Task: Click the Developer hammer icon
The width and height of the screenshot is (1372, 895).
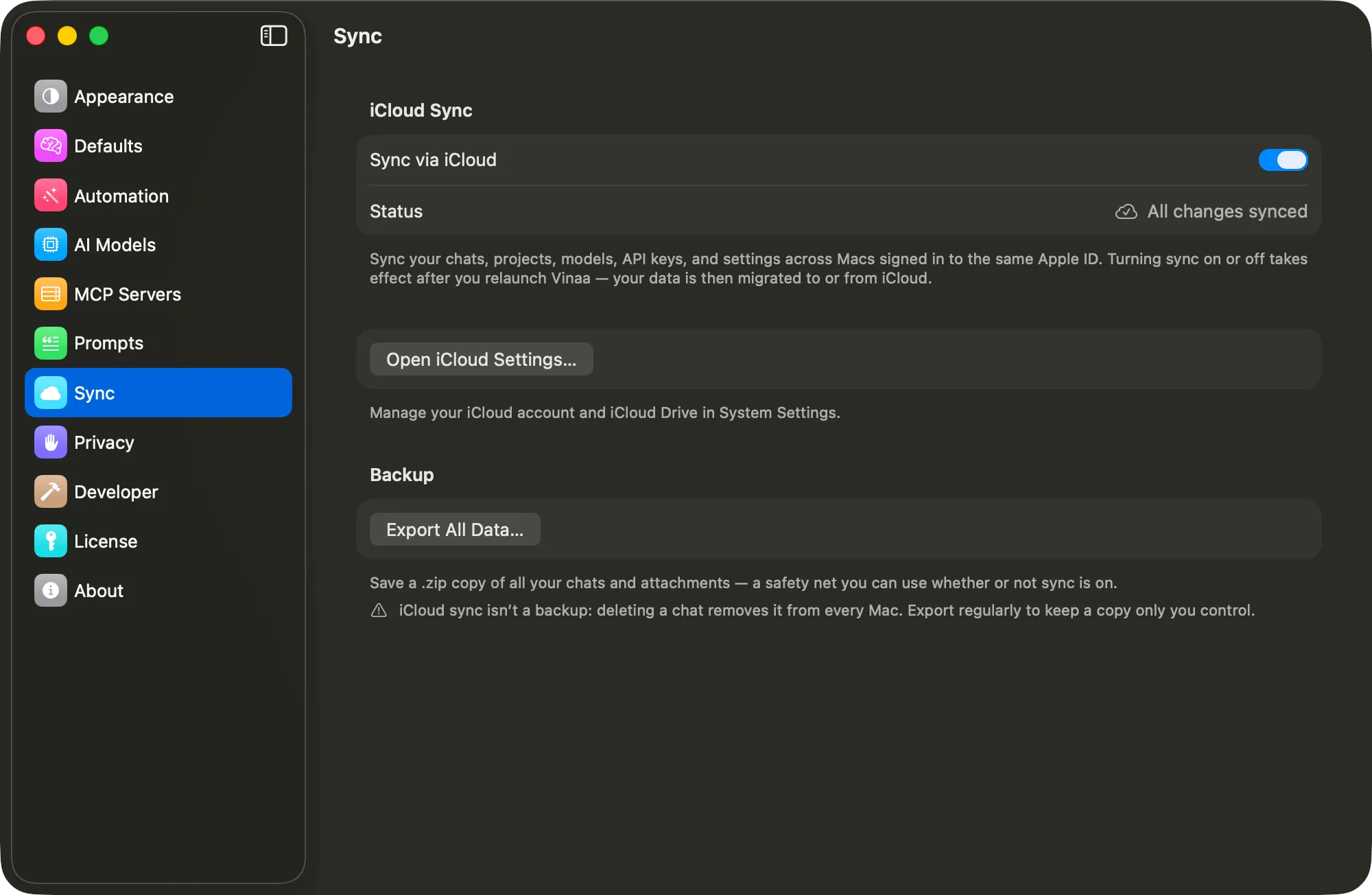Action: [51, 491]
